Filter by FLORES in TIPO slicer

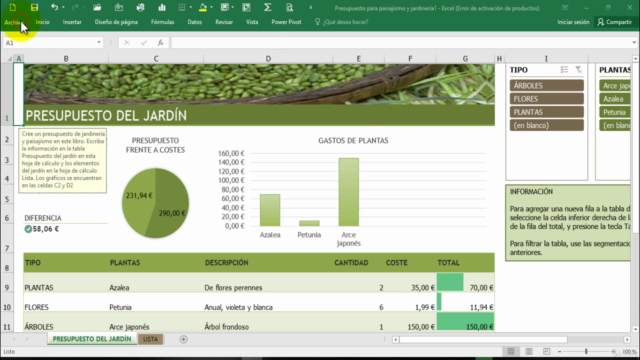[547, 99]
